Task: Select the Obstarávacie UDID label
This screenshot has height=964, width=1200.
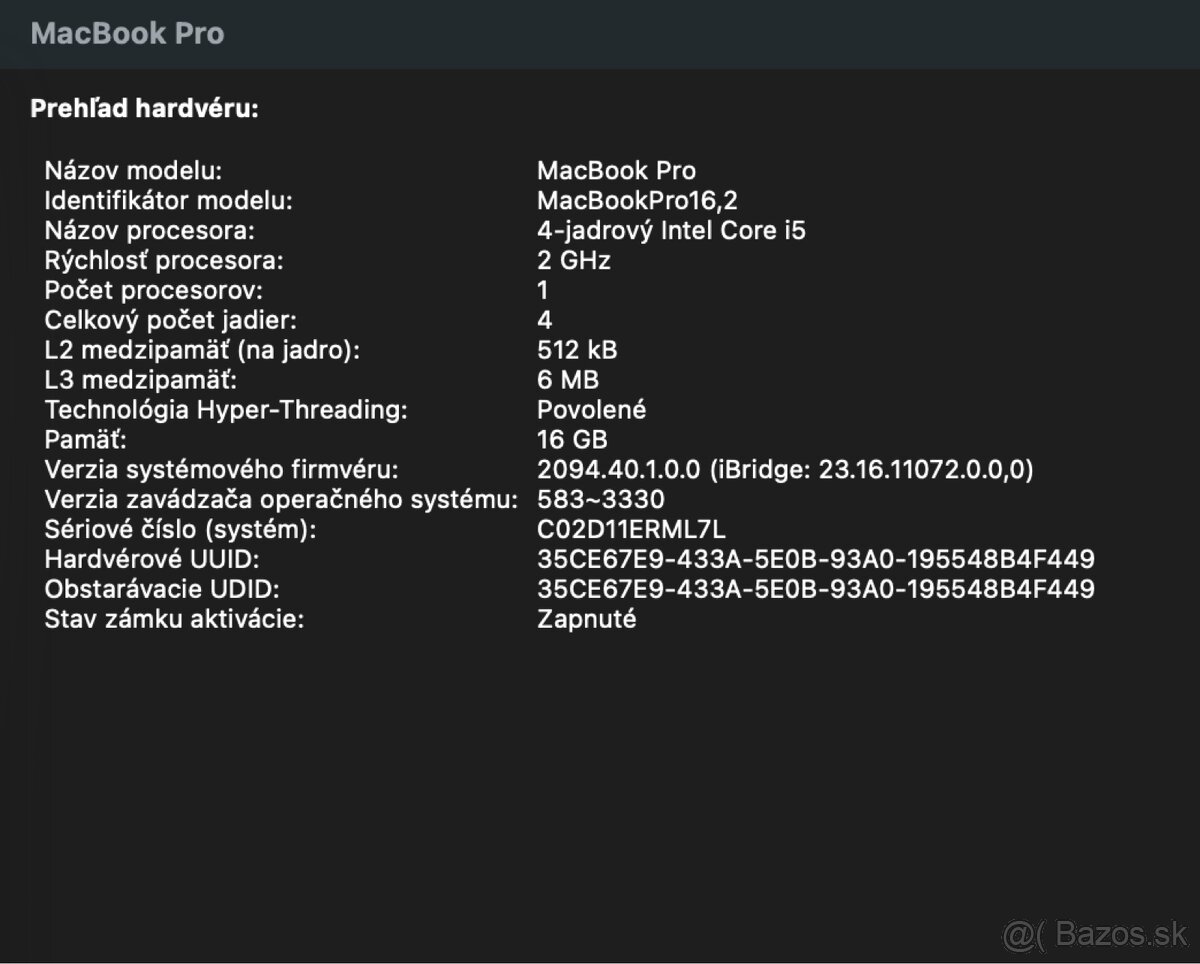Action: tap(162, 589)
